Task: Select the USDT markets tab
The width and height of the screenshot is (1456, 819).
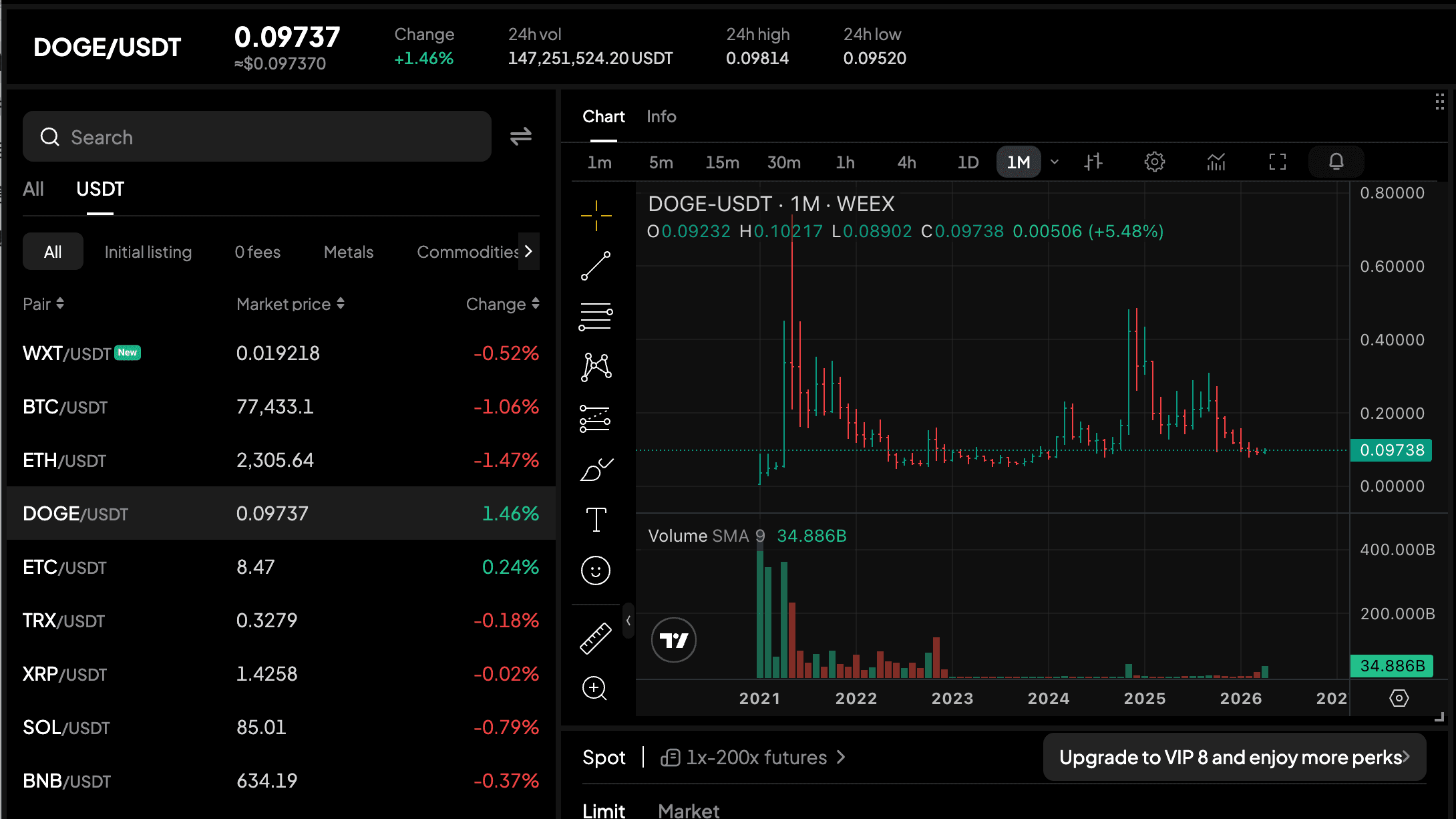Action: coord(100,189)
